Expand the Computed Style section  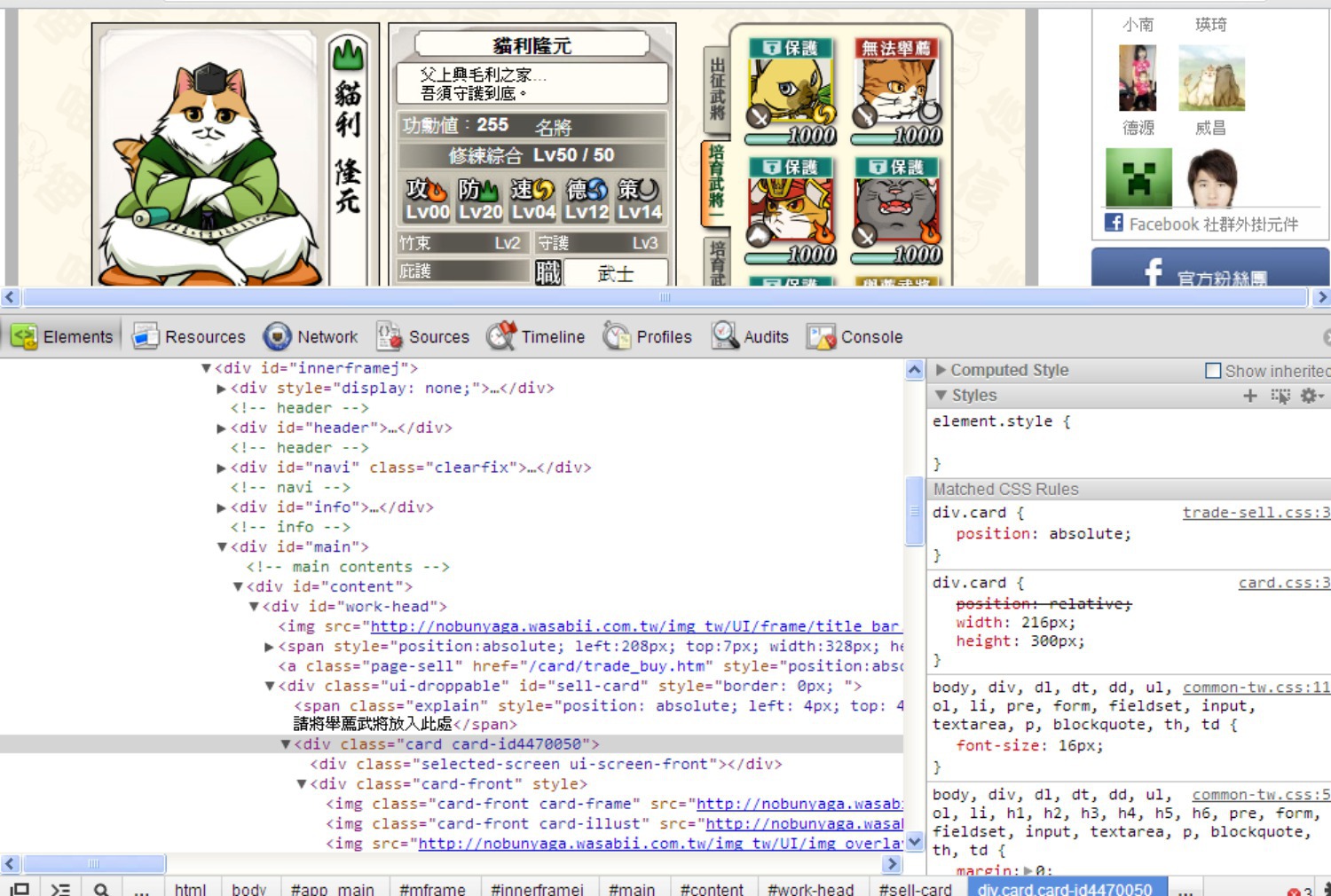coord(941,370)
